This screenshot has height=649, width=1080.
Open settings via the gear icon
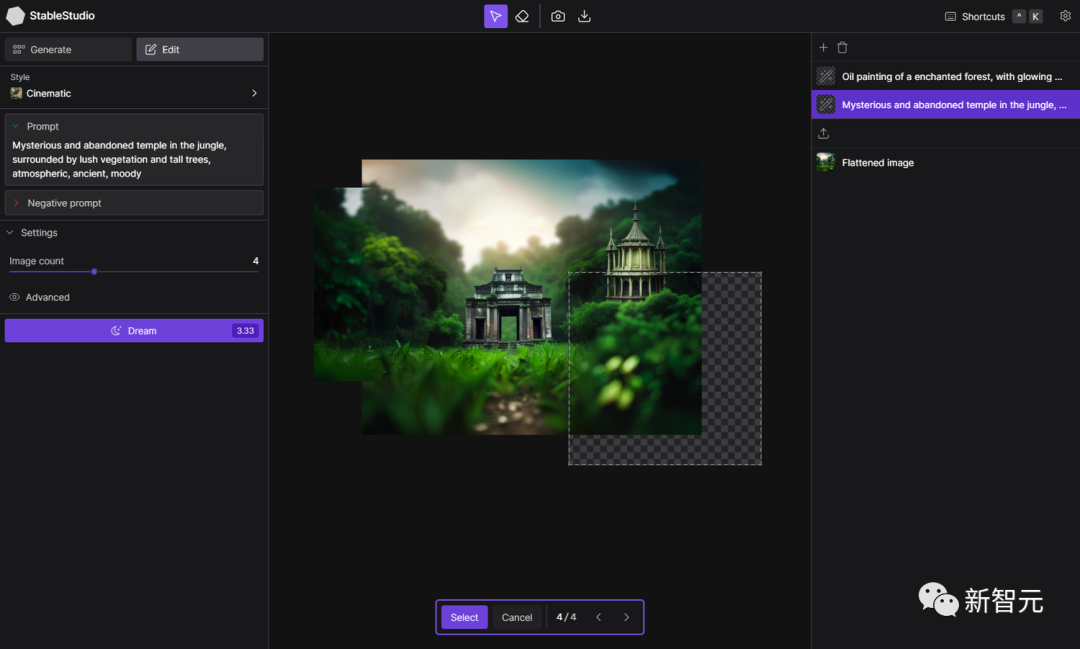click(1065, 16)
